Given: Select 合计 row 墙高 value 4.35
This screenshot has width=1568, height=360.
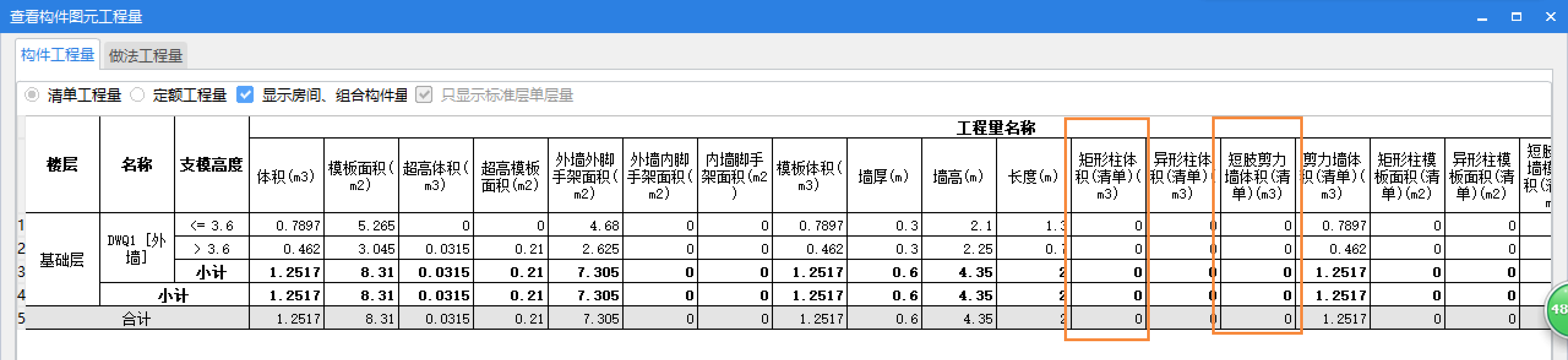Looking at the screenshot, I should pyautogui.click(x=959, y=319).
